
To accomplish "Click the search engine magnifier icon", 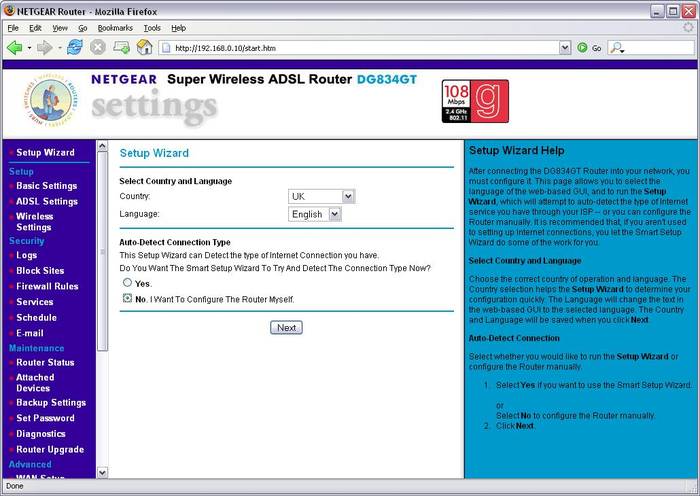I will (x=615, y=47).
